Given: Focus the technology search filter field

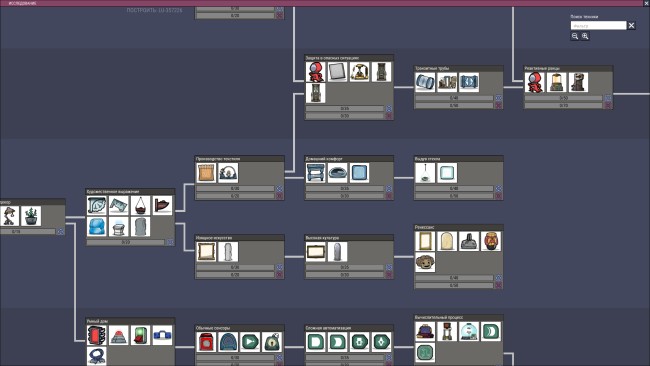Looking at the screenshot, I should tap(598, 26).
